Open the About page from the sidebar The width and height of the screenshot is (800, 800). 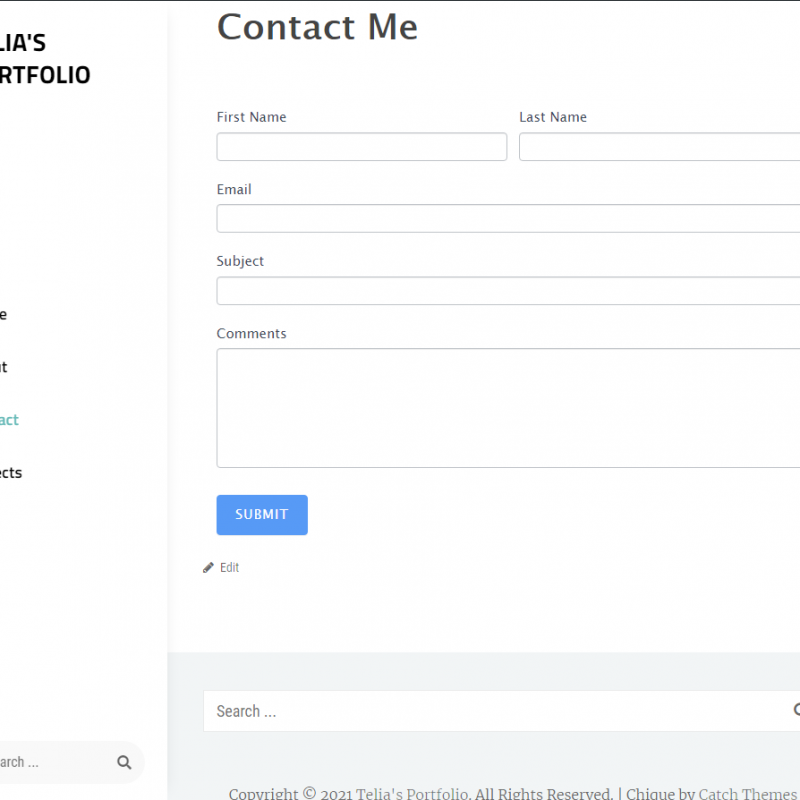[x=3, y=367]
